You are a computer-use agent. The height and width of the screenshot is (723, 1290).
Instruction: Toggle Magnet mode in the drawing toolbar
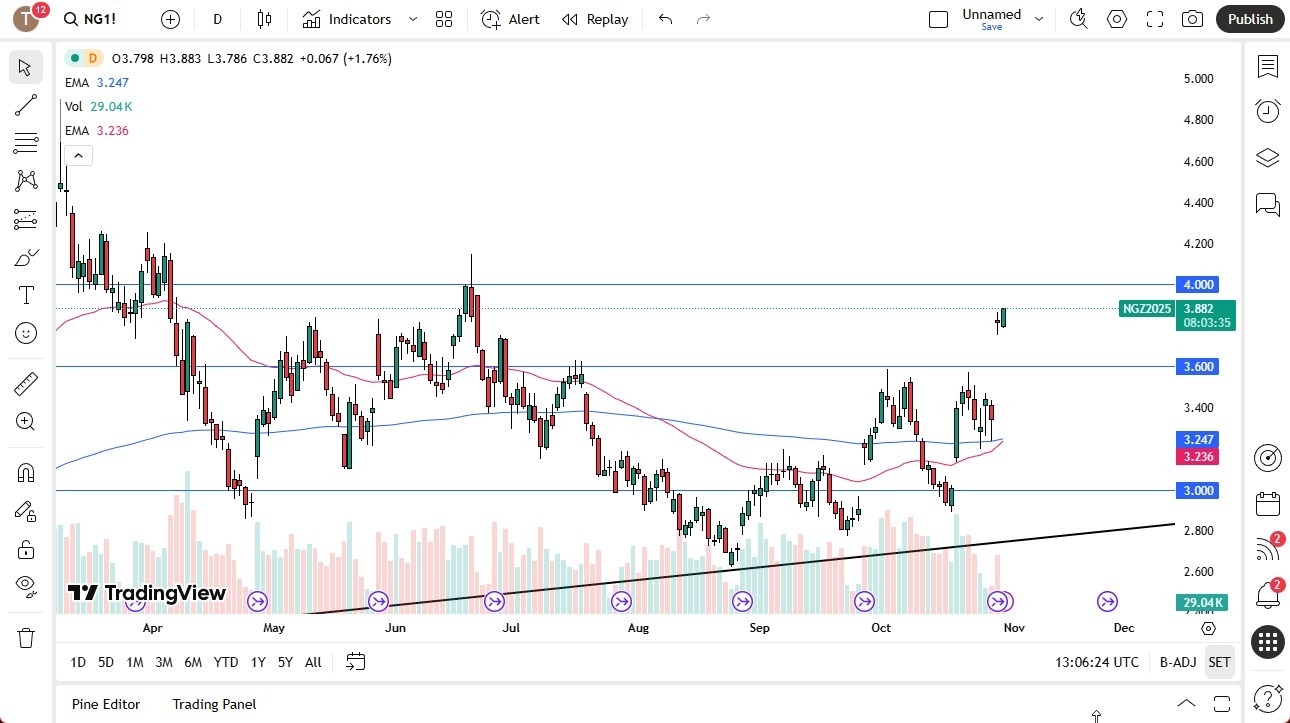tap(25, 472)
